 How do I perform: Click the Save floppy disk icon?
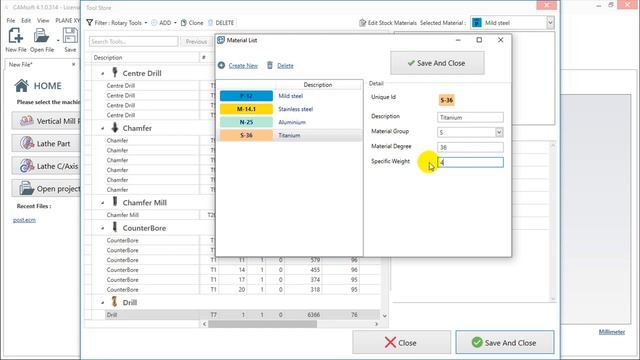click(x=70, y=36)
